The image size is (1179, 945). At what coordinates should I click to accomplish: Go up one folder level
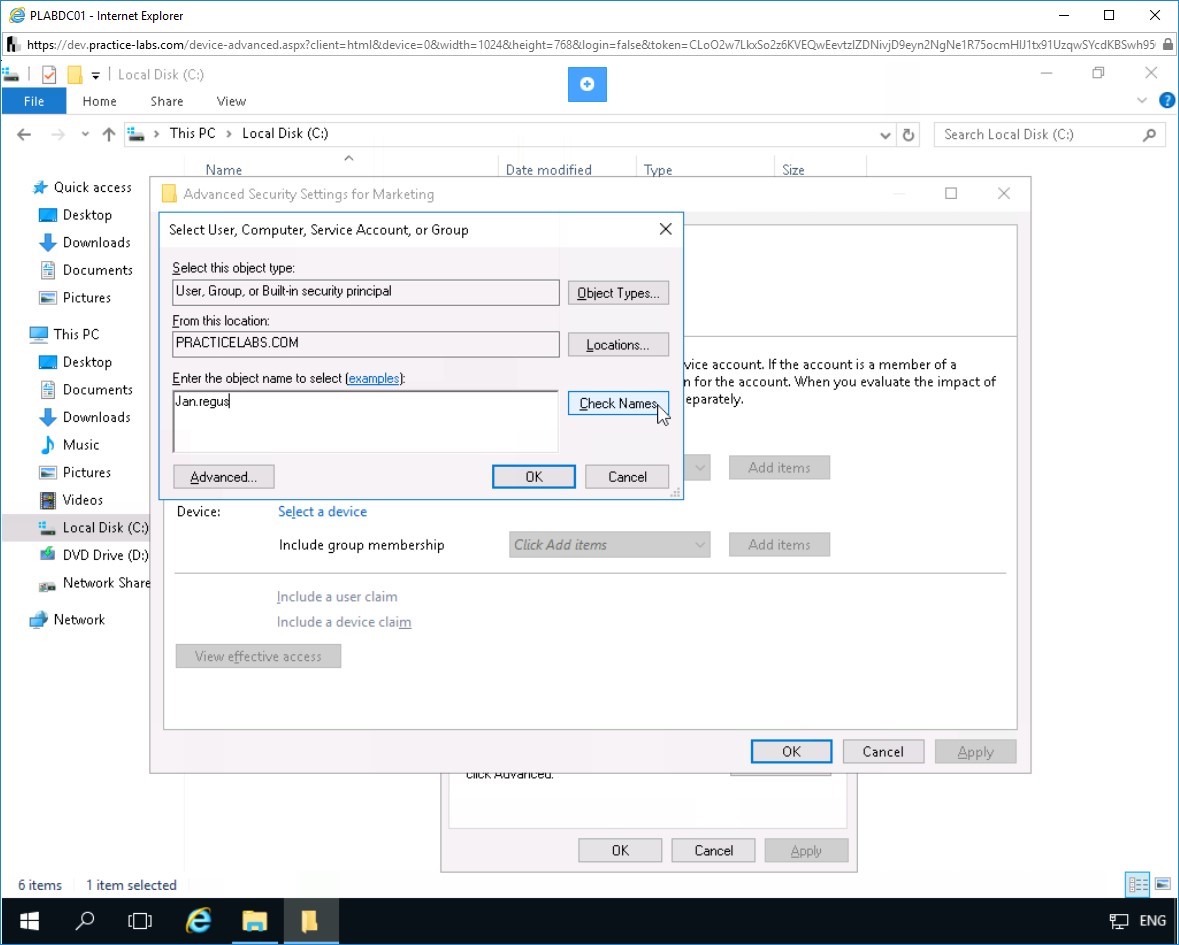pos(109,135)
